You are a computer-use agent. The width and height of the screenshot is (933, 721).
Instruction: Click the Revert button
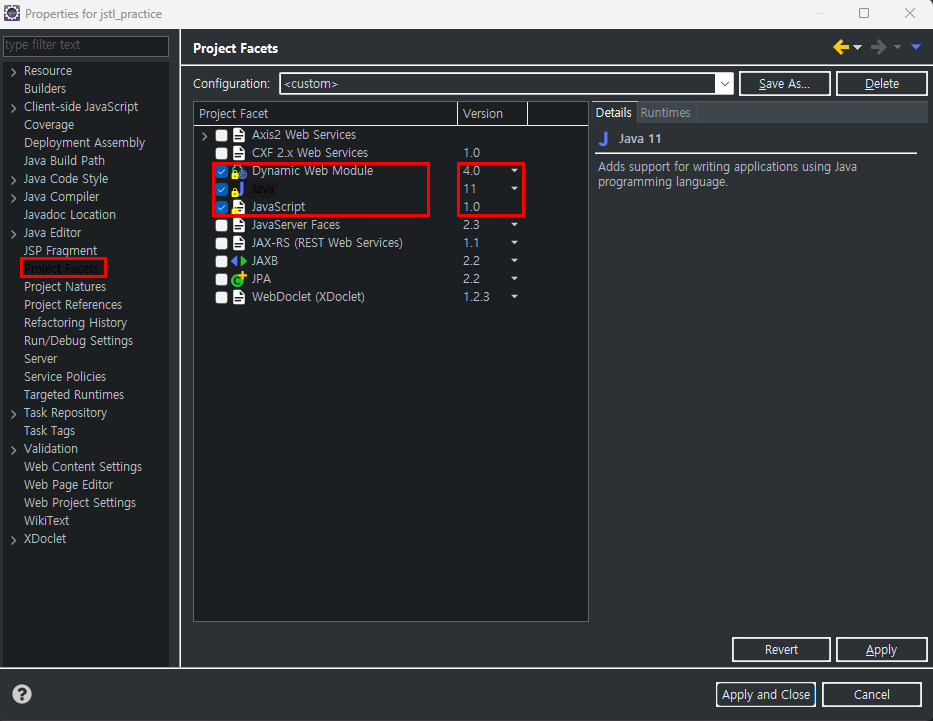tap(781, 650)
